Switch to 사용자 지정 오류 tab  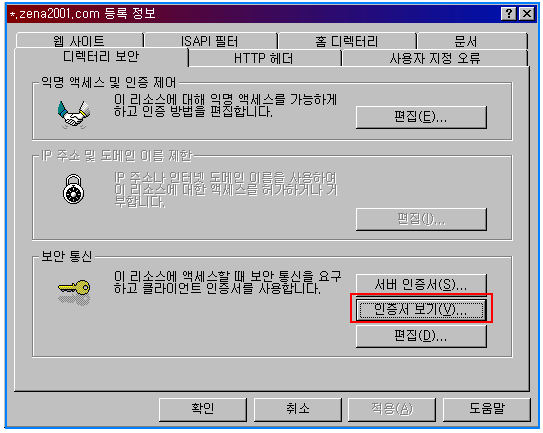[435, 58]
